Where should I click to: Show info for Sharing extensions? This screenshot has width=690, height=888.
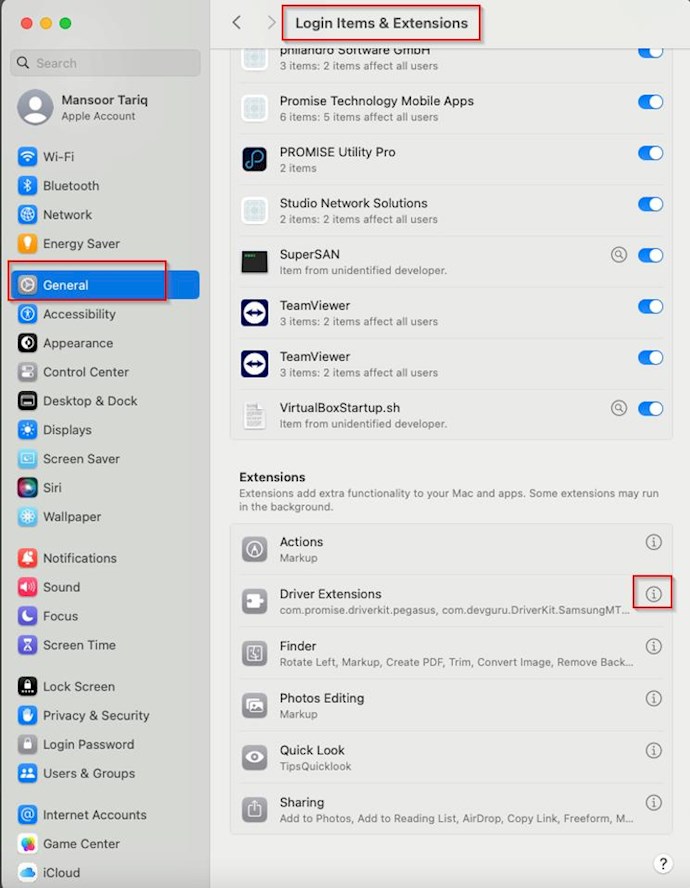pos(653,802)
